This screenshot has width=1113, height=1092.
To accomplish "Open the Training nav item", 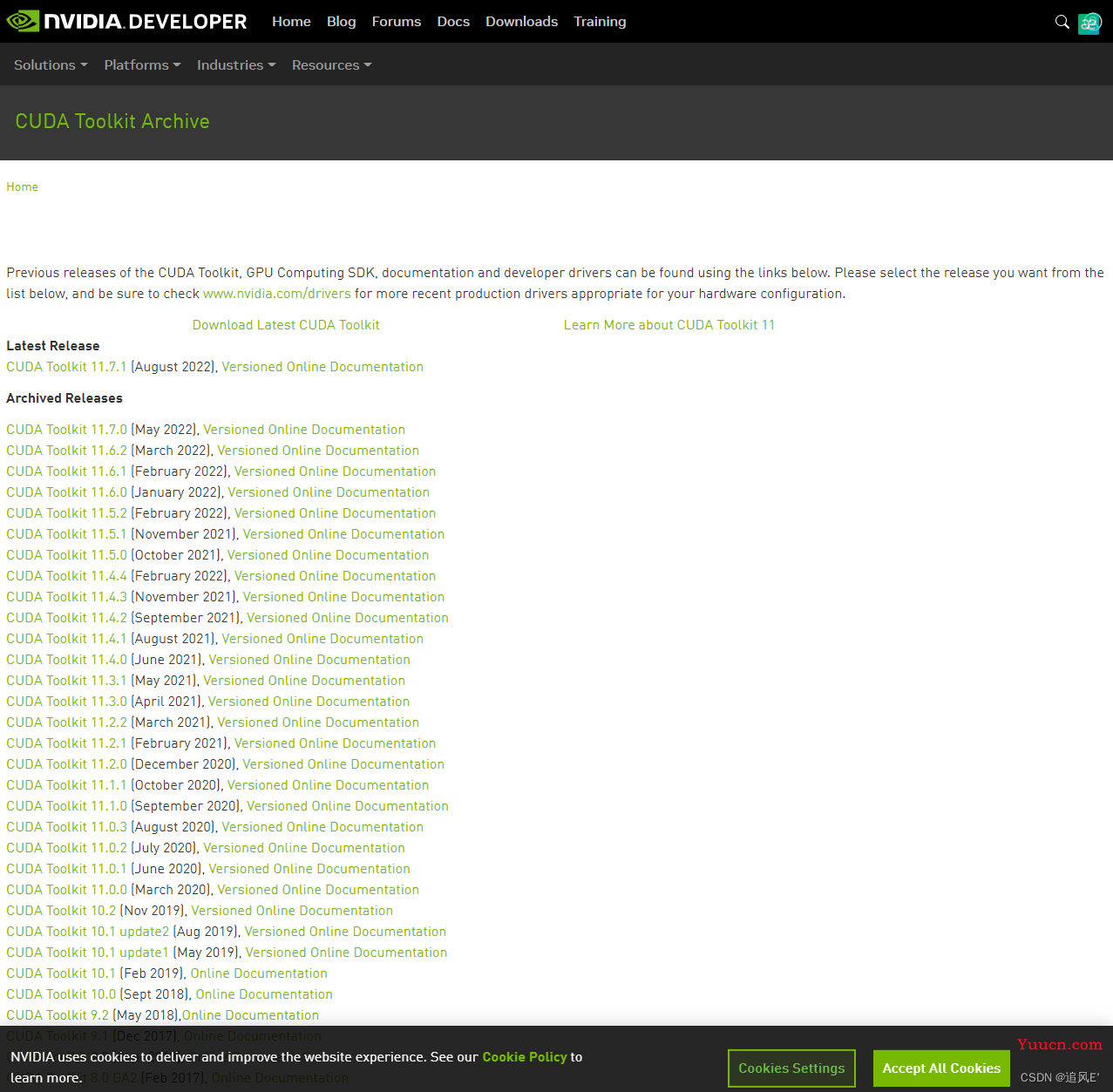I will (x=600, y=22).
